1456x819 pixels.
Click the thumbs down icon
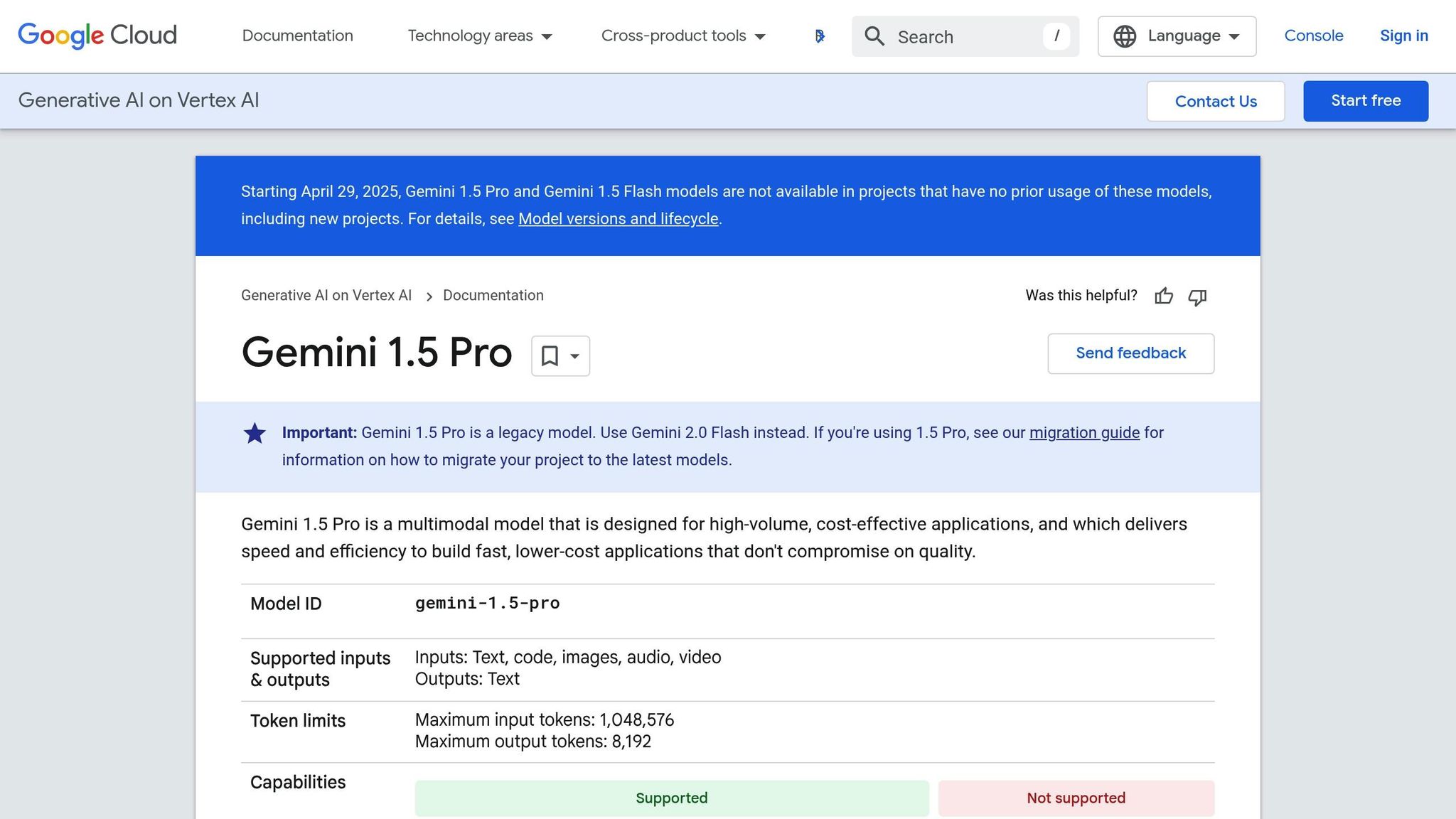coord(1198,296)
